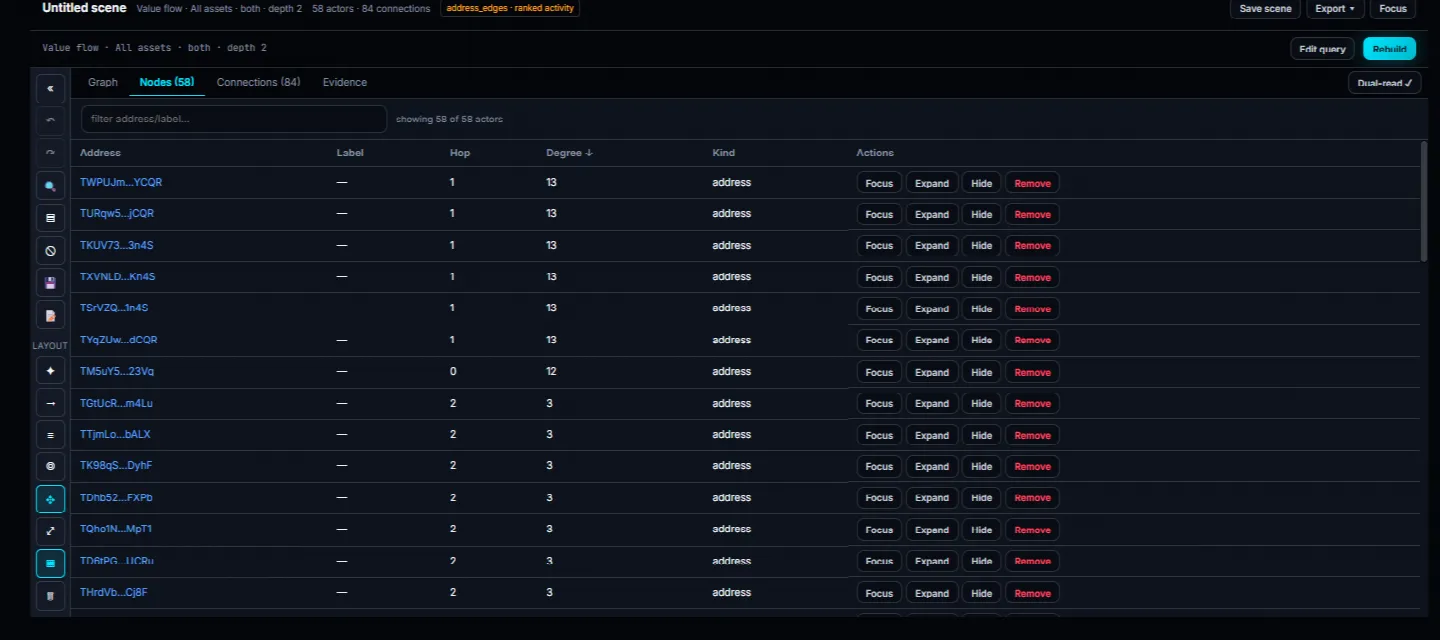Remove the TGtUcR...m4Lu node
The image size is (1440, 640).
[1032, 403]
